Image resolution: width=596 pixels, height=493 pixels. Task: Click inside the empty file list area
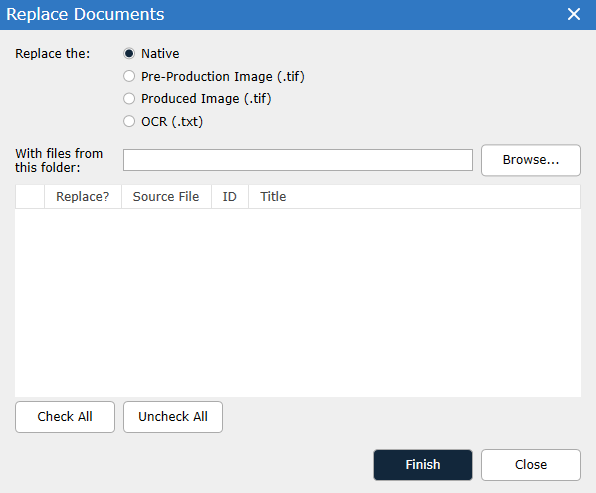pos(298,303)
